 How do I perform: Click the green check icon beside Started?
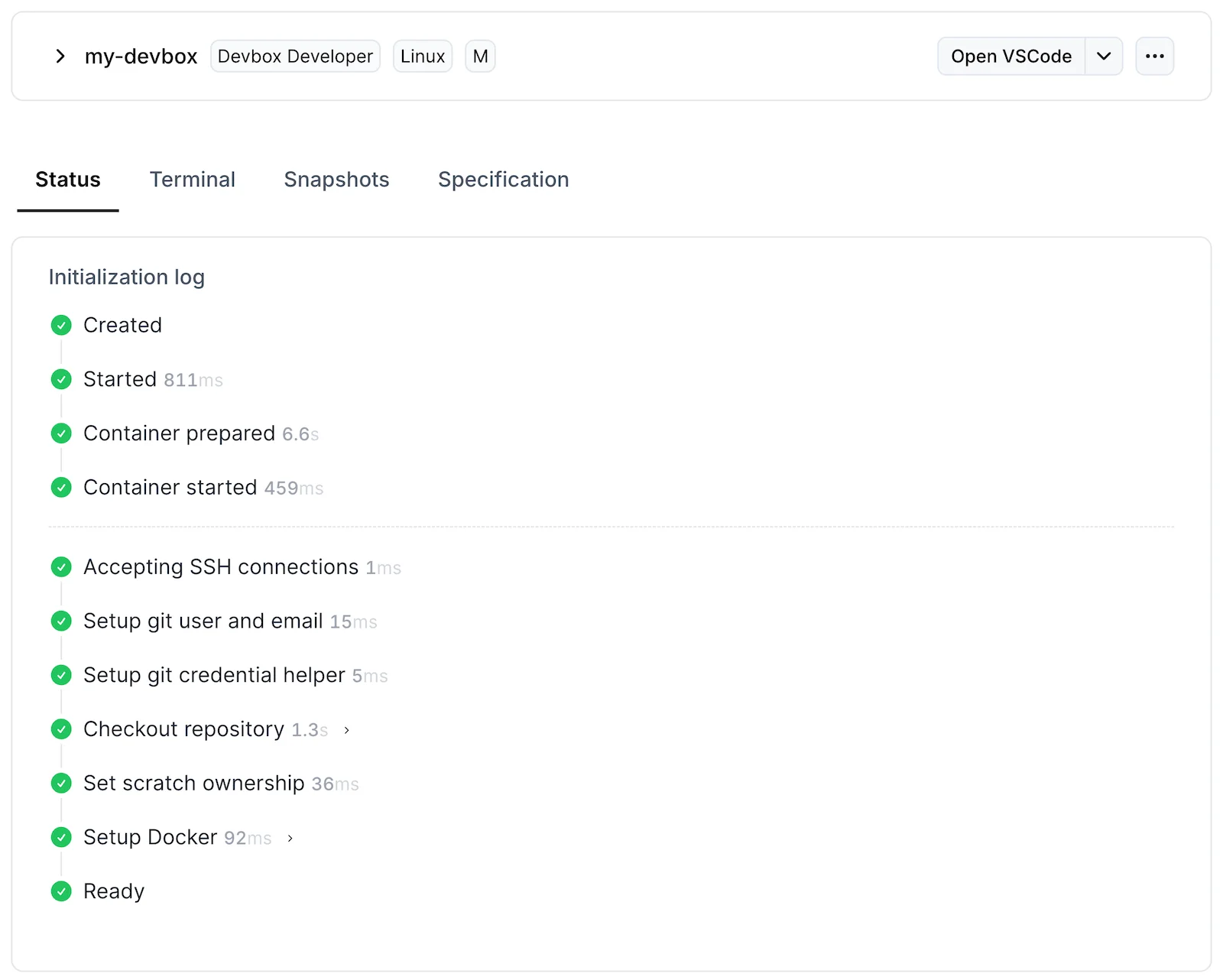61,380
